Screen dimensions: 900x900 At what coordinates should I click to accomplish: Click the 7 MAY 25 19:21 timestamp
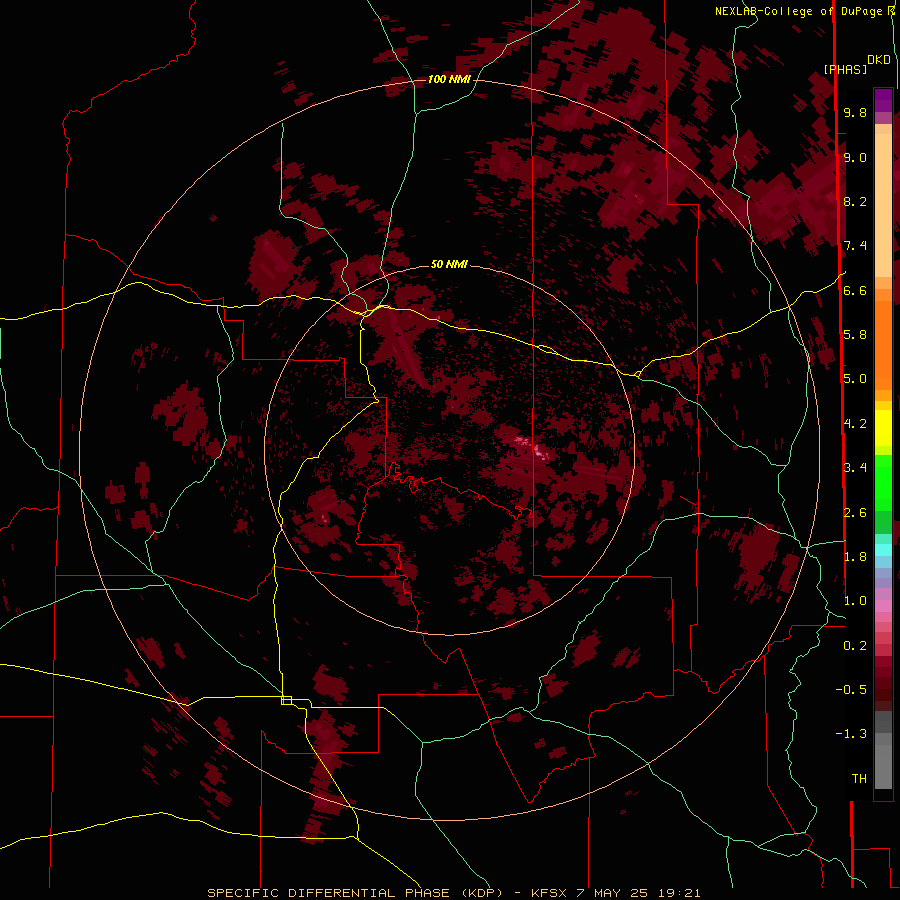pyautogui.click(x=638, y=893)
